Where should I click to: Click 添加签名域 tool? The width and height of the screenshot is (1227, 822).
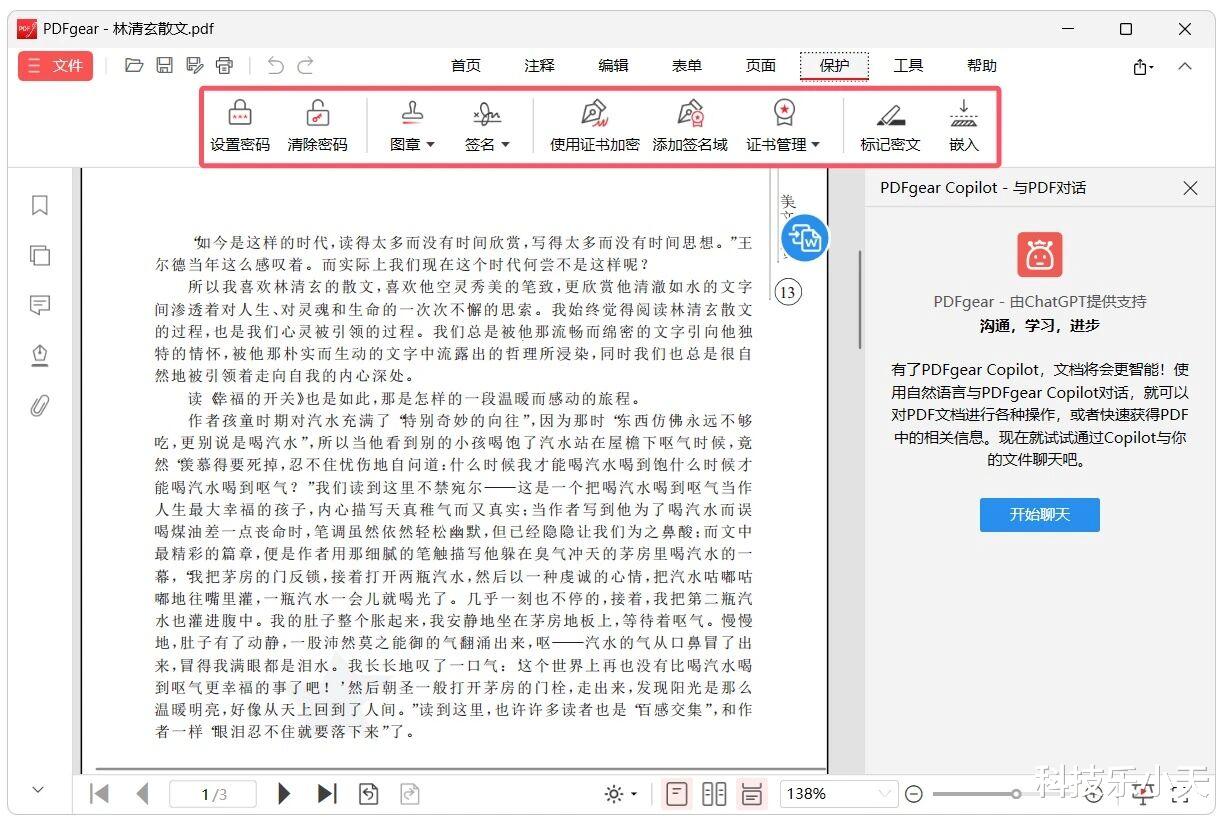(x=690, y=126)
